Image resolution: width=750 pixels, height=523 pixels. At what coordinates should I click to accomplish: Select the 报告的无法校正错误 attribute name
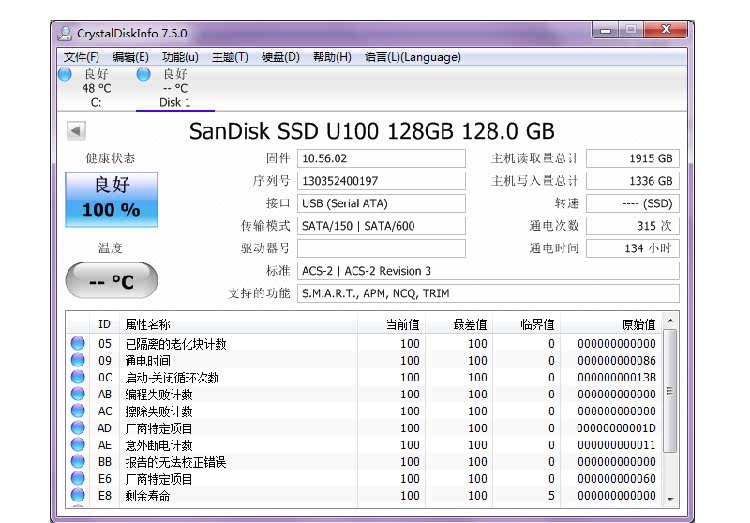point(176,462)
